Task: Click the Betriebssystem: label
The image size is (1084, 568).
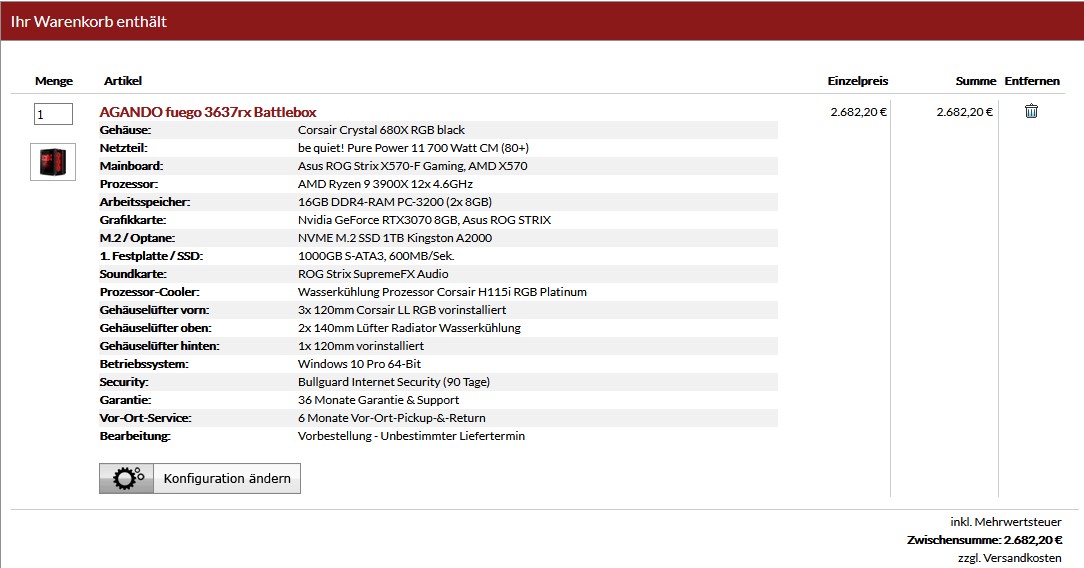Action: [144, 363]
